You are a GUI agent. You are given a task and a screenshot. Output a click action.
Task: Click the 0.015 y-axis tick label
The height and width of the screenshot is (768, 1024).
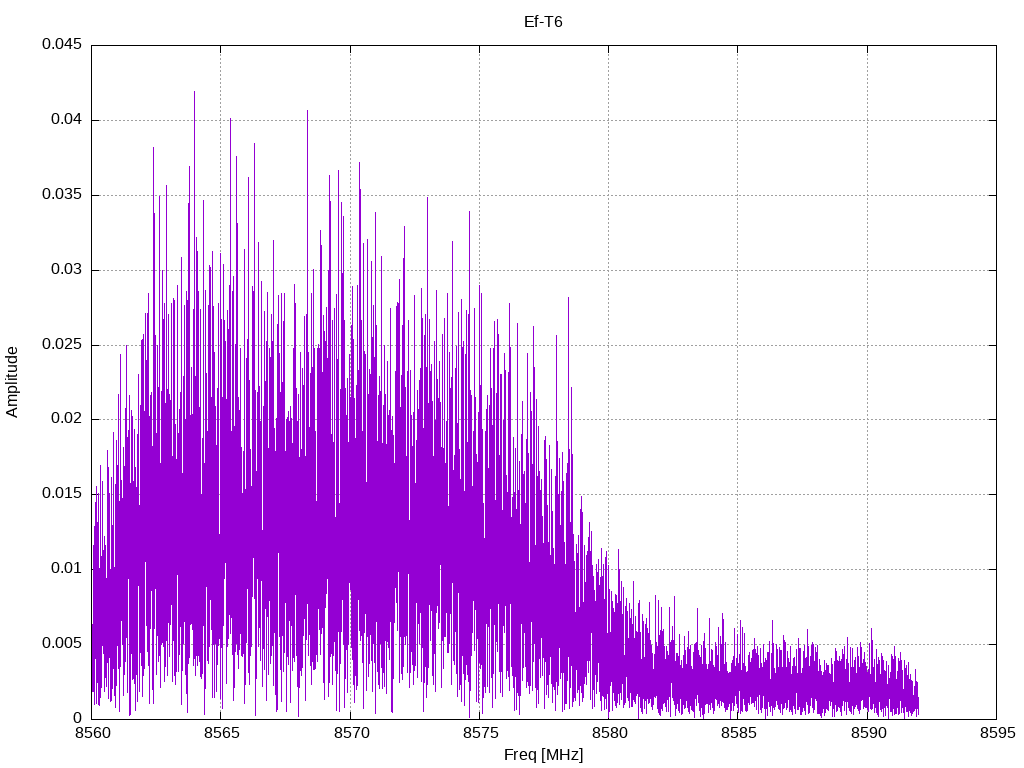tap(62, 494)
